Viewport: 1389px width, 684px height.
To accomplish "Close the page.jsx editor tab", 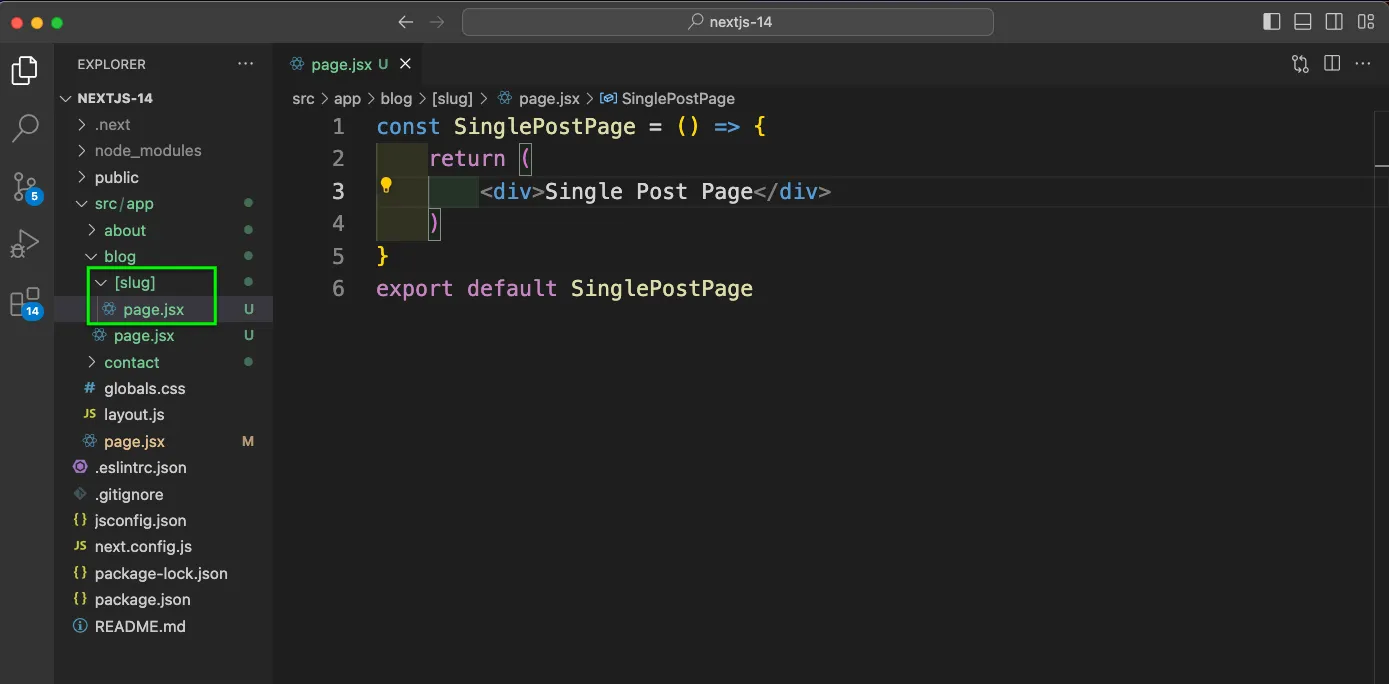I will pyautogui.click(x=405, y=64).
